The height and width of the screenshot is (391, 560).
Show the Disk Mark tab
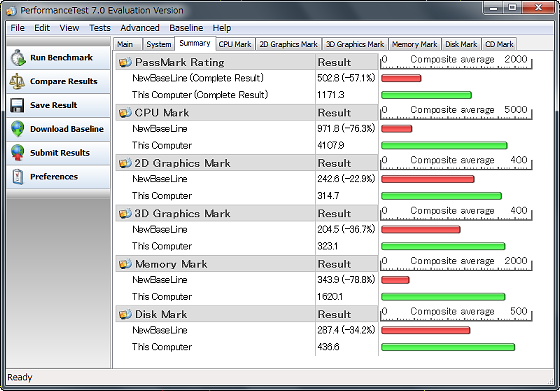pyautogui.click(x=461, y=44)
